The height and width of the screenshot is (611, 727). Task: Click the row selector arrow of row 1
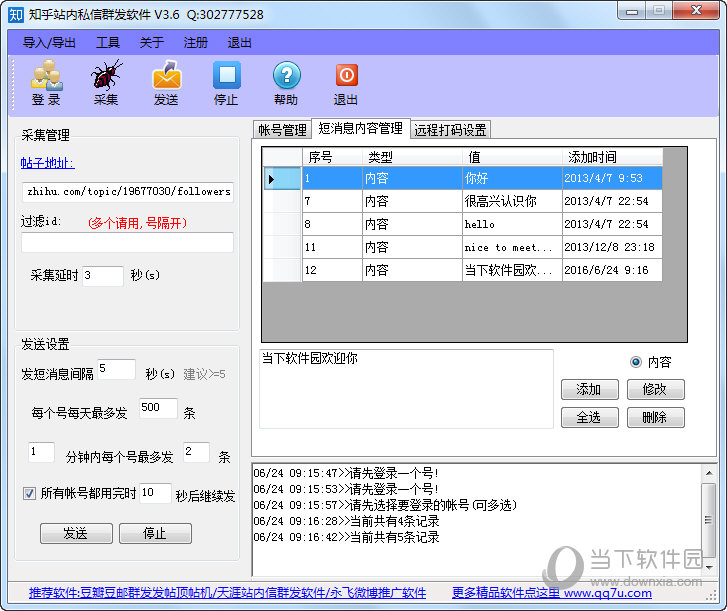click(282, 178)
